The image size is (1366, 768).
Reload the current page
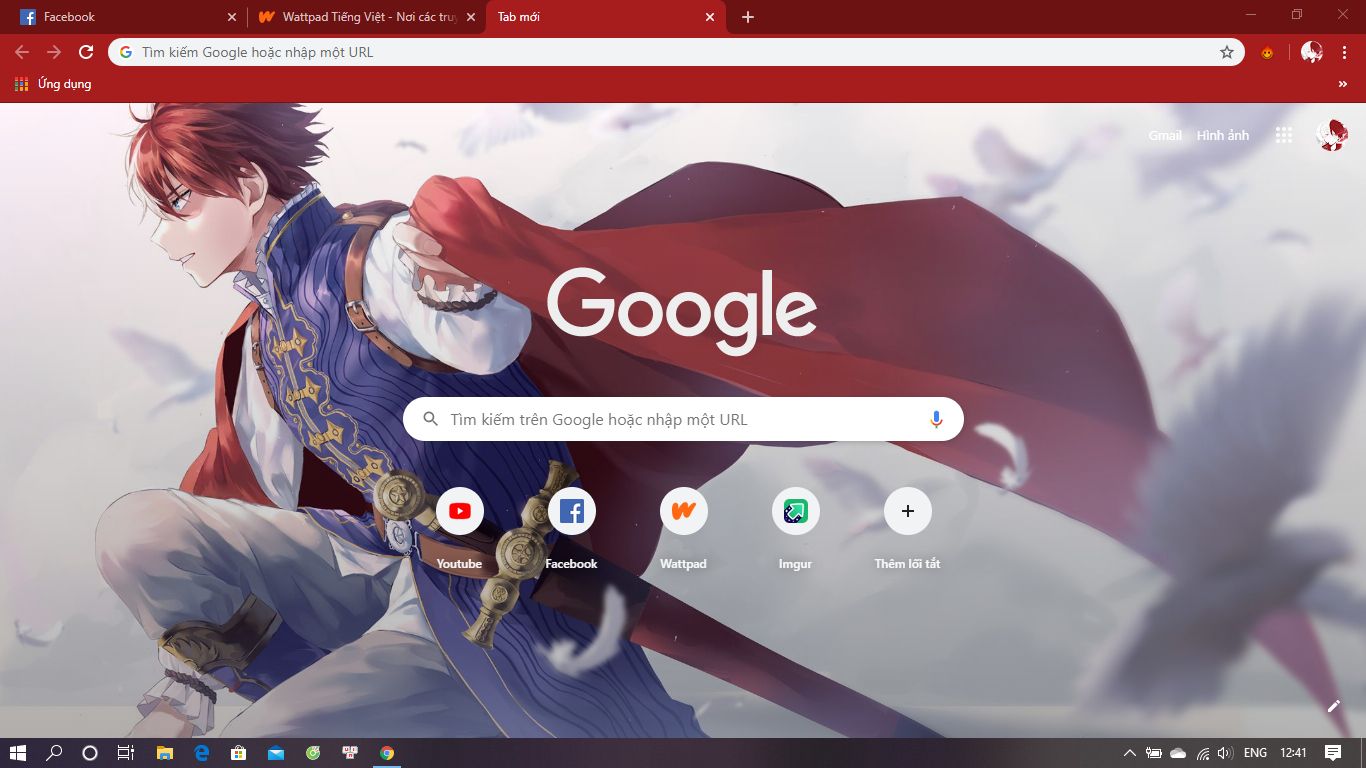(86, 52)
